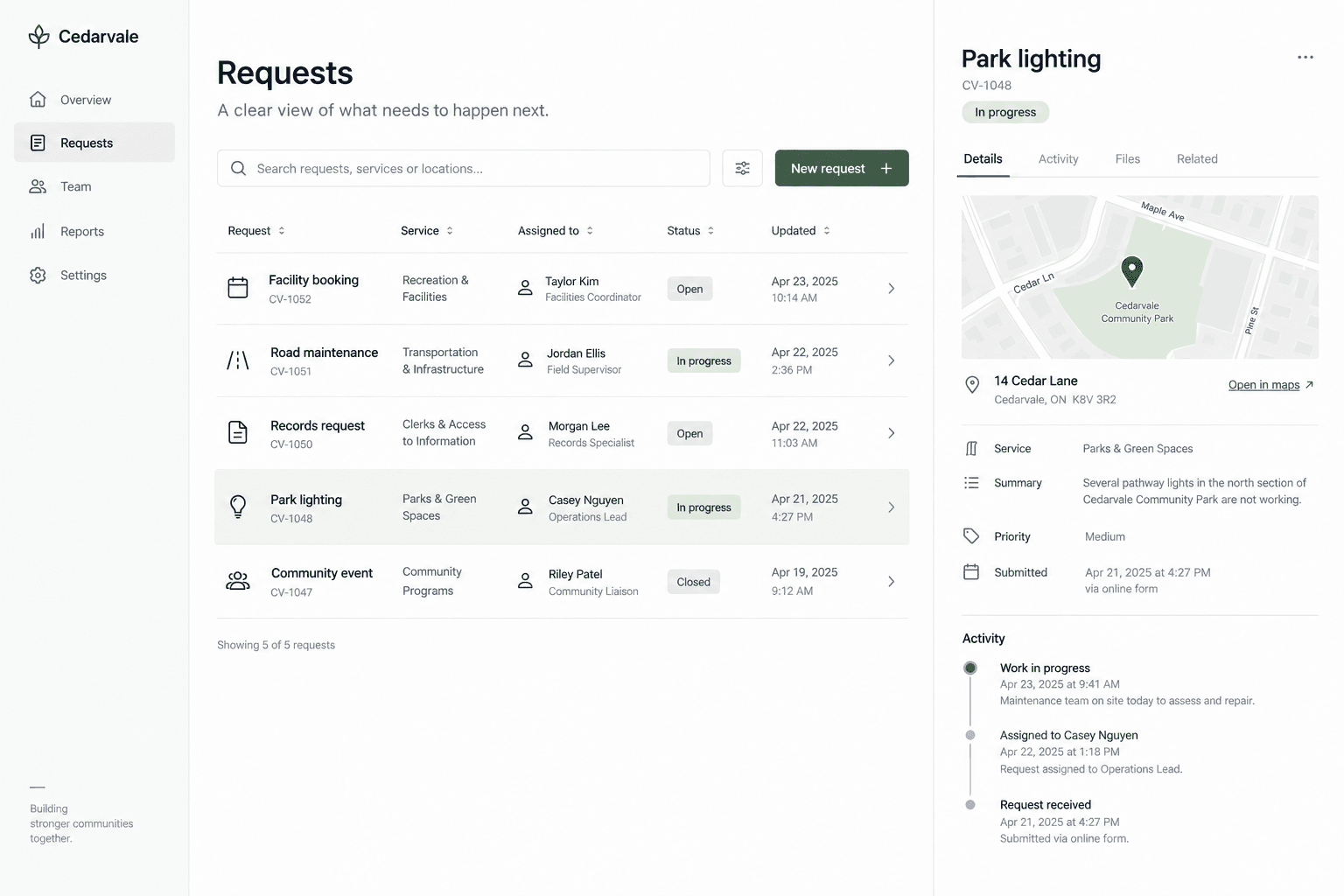The image size is (1344, 896).
Task: Expand the Facility booking row chevron
Action: (891, 289)
